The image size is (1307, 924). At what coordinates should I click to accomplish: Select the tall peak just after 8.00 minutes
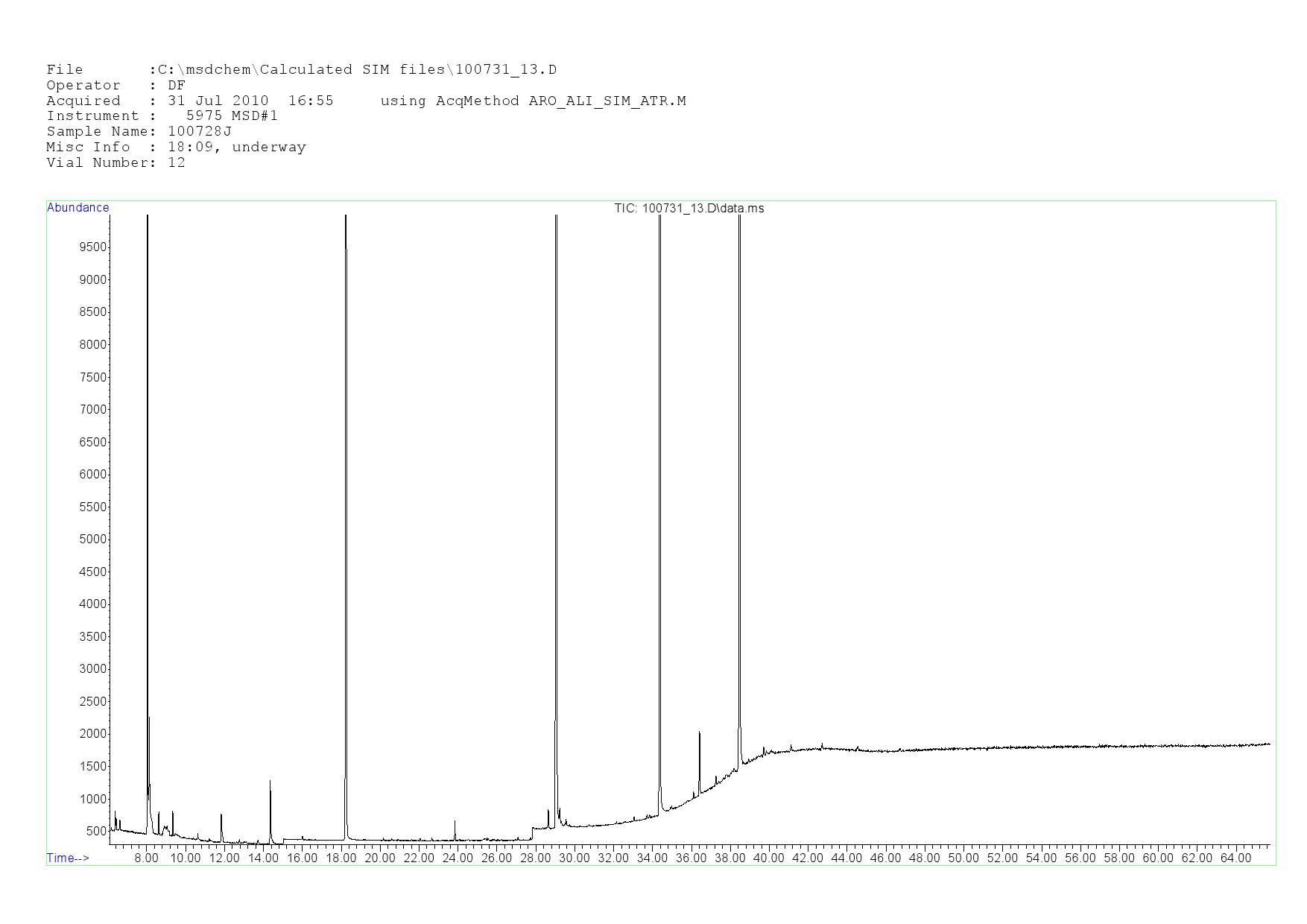tap(148, 522)
